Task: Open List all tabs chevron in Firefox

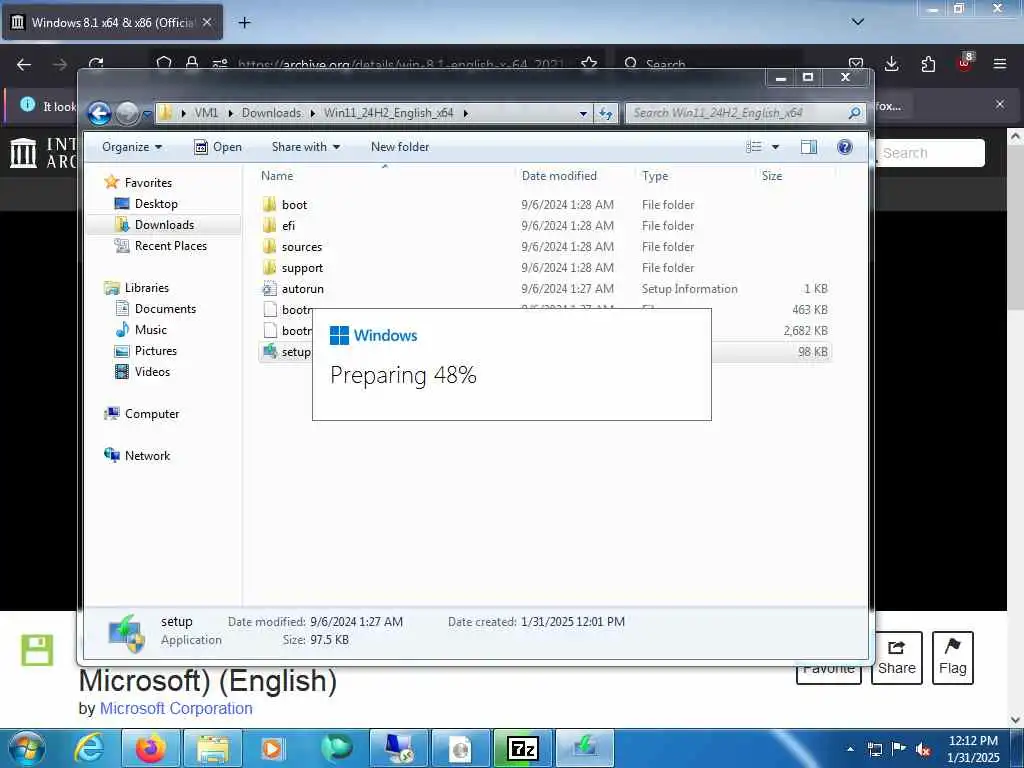Action: click(857, 22)
